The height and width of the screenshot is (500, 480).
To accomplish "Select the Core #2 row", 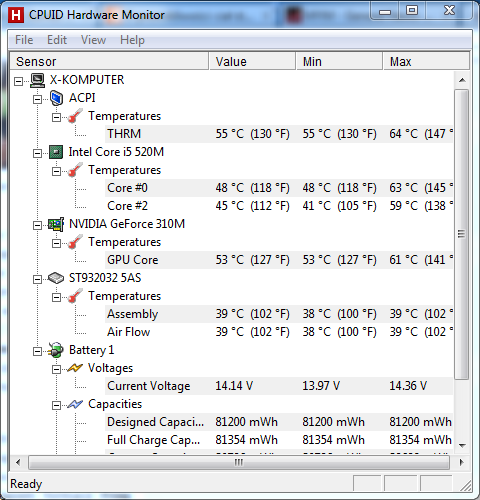I will tap(279, 206).
